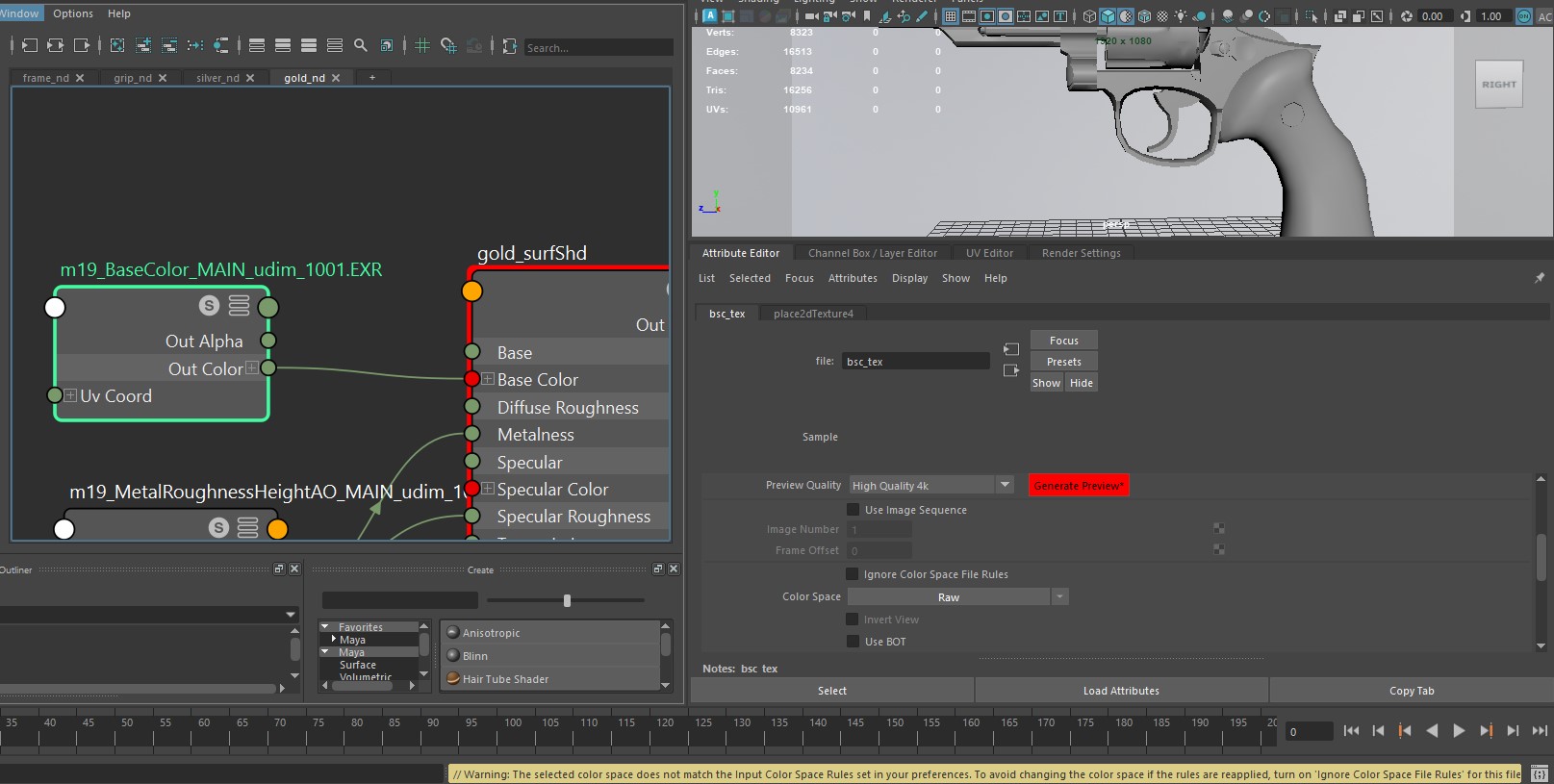Click the input connections icon in node editor toolbar
This screenshot has width=1554, height=784.
(x=30, y=45)
